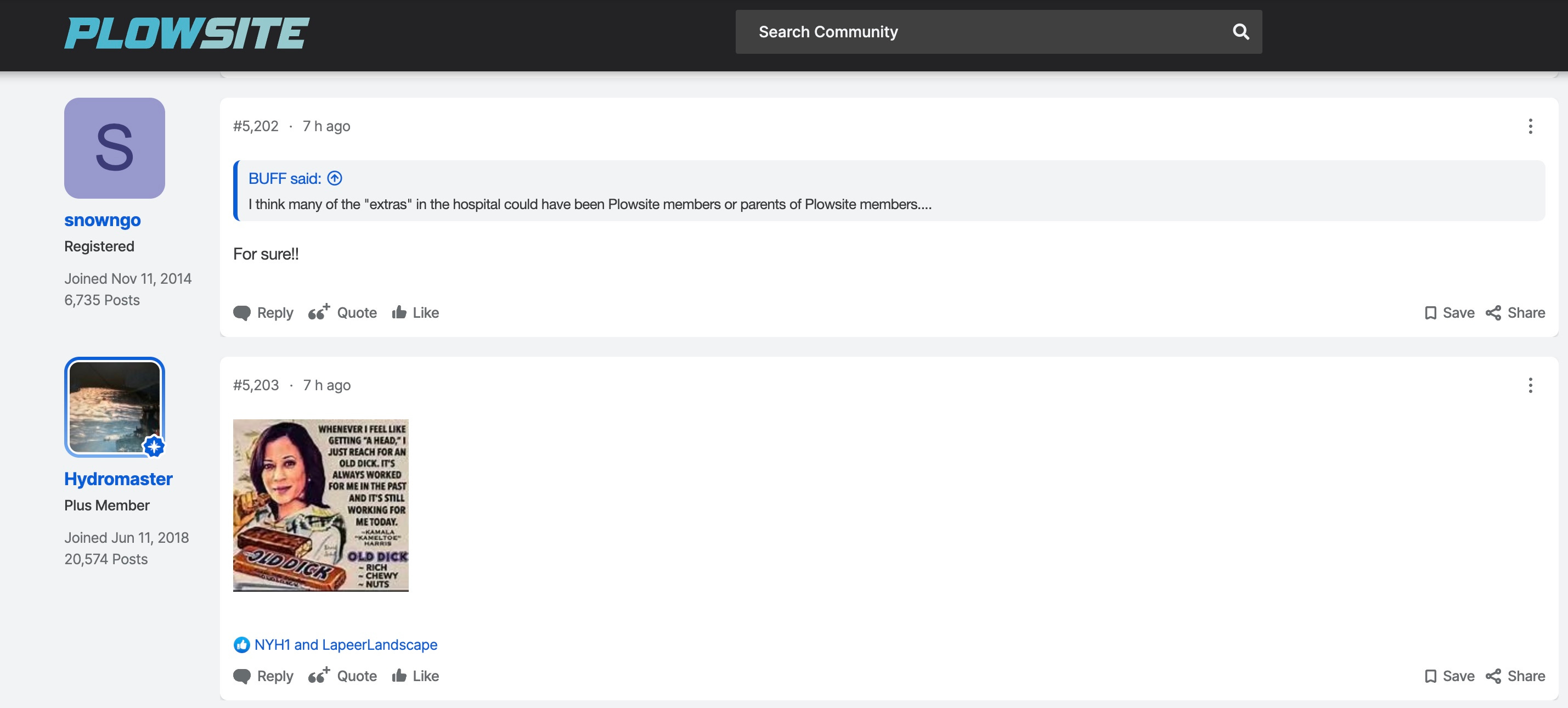
Task: Click the 'BUFF said:' quote link
Action: pyautogui.click(x=284, y=178)
